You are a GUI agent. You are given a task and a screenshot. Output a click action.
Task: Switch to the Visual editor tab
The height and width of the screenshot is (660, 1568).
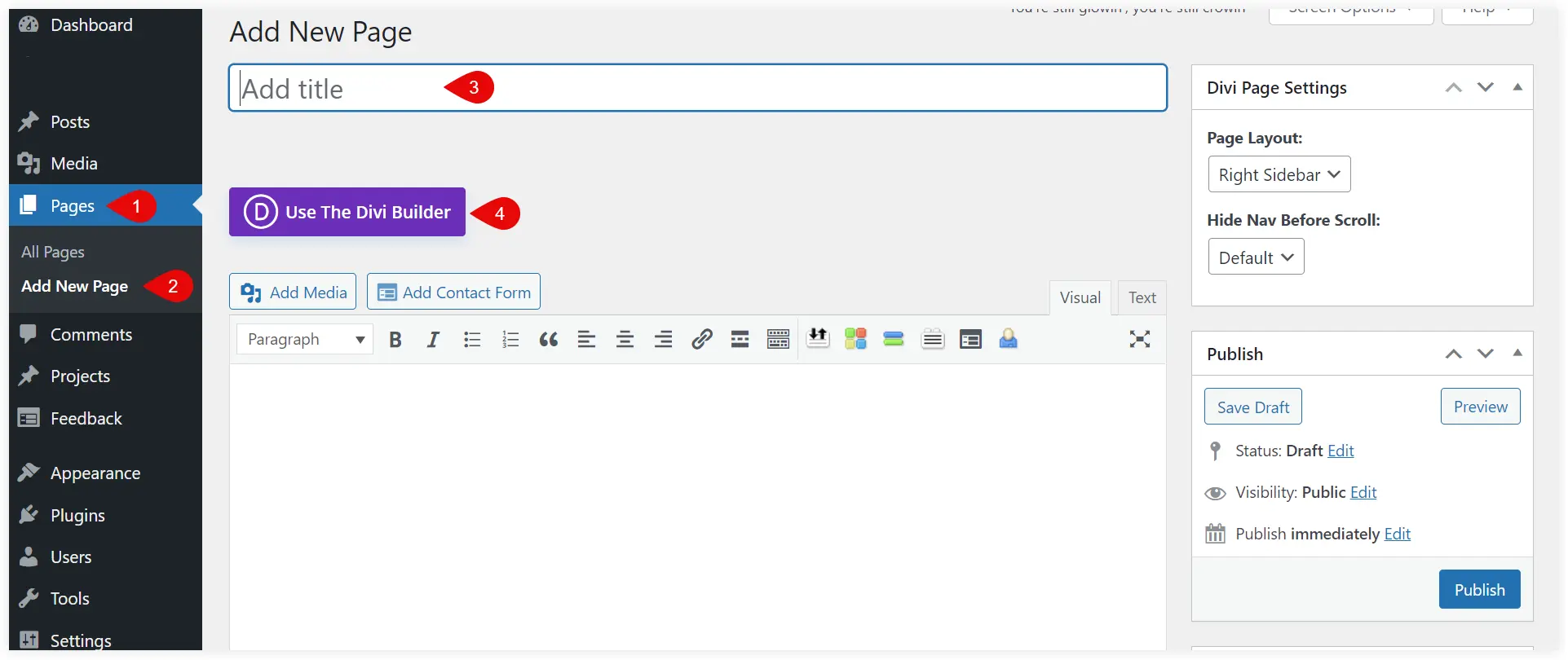pos(1080,298)
